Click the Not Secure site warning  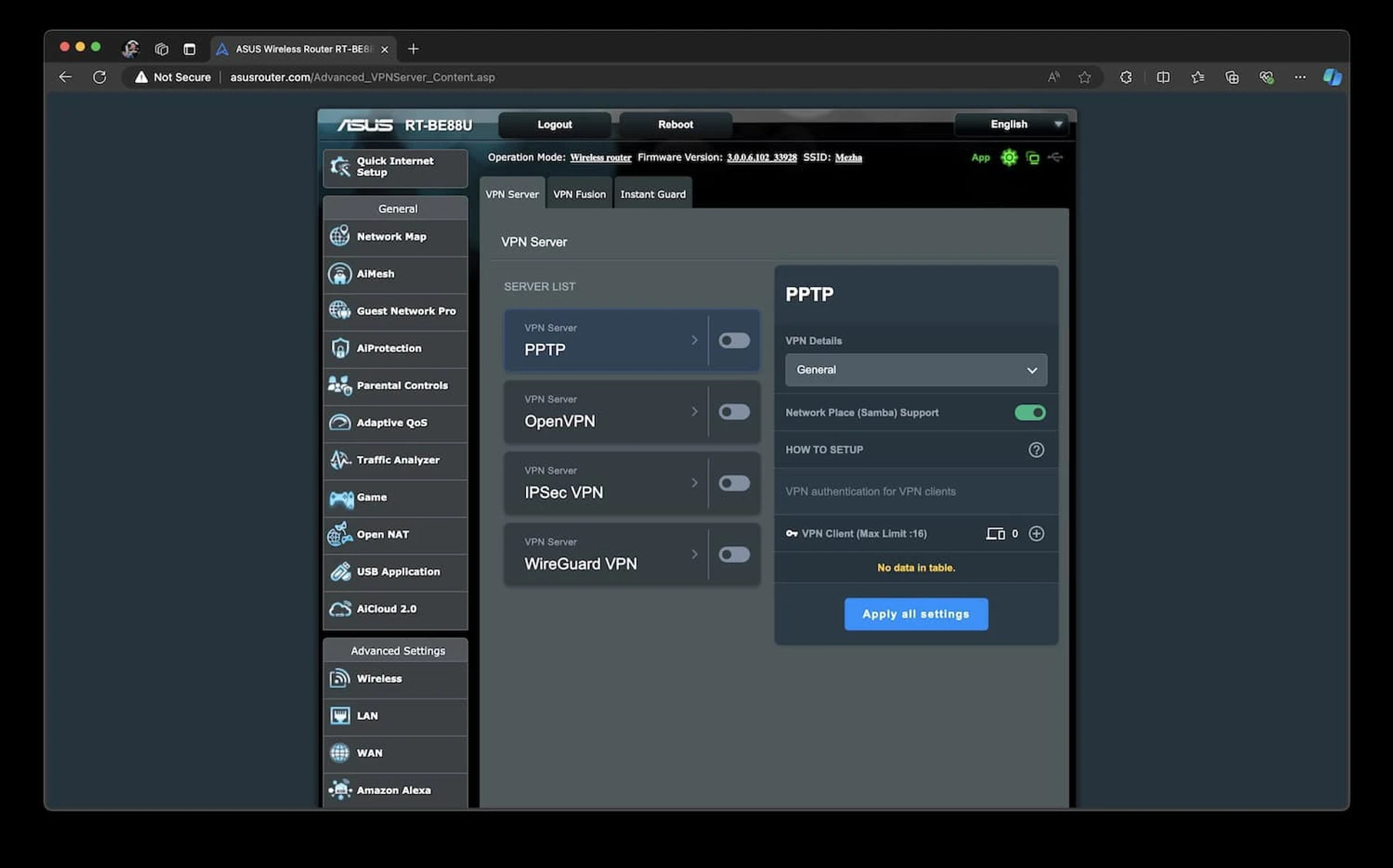point(173,77)
